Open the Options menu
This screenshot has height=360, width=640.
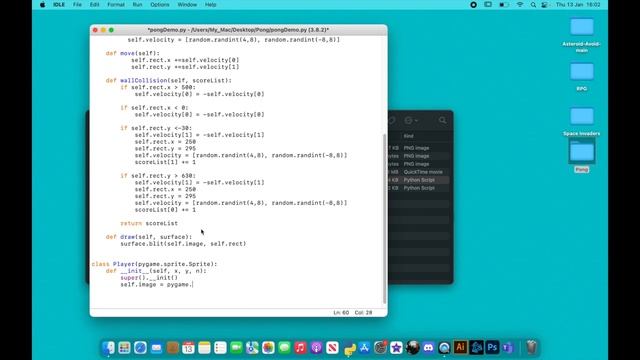[x=160, y=4]
